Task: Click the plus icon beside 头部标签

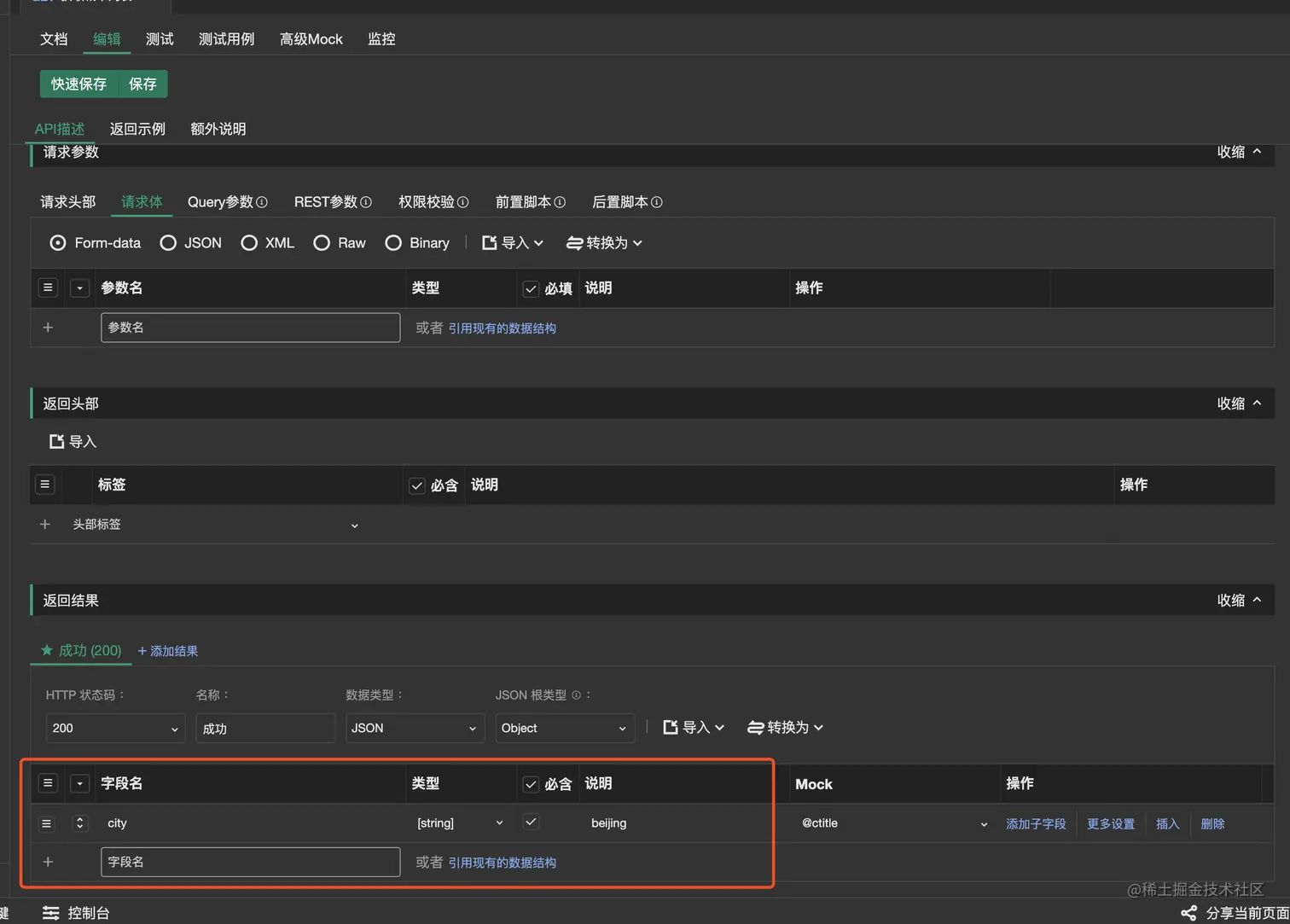Action: [45, 525]
